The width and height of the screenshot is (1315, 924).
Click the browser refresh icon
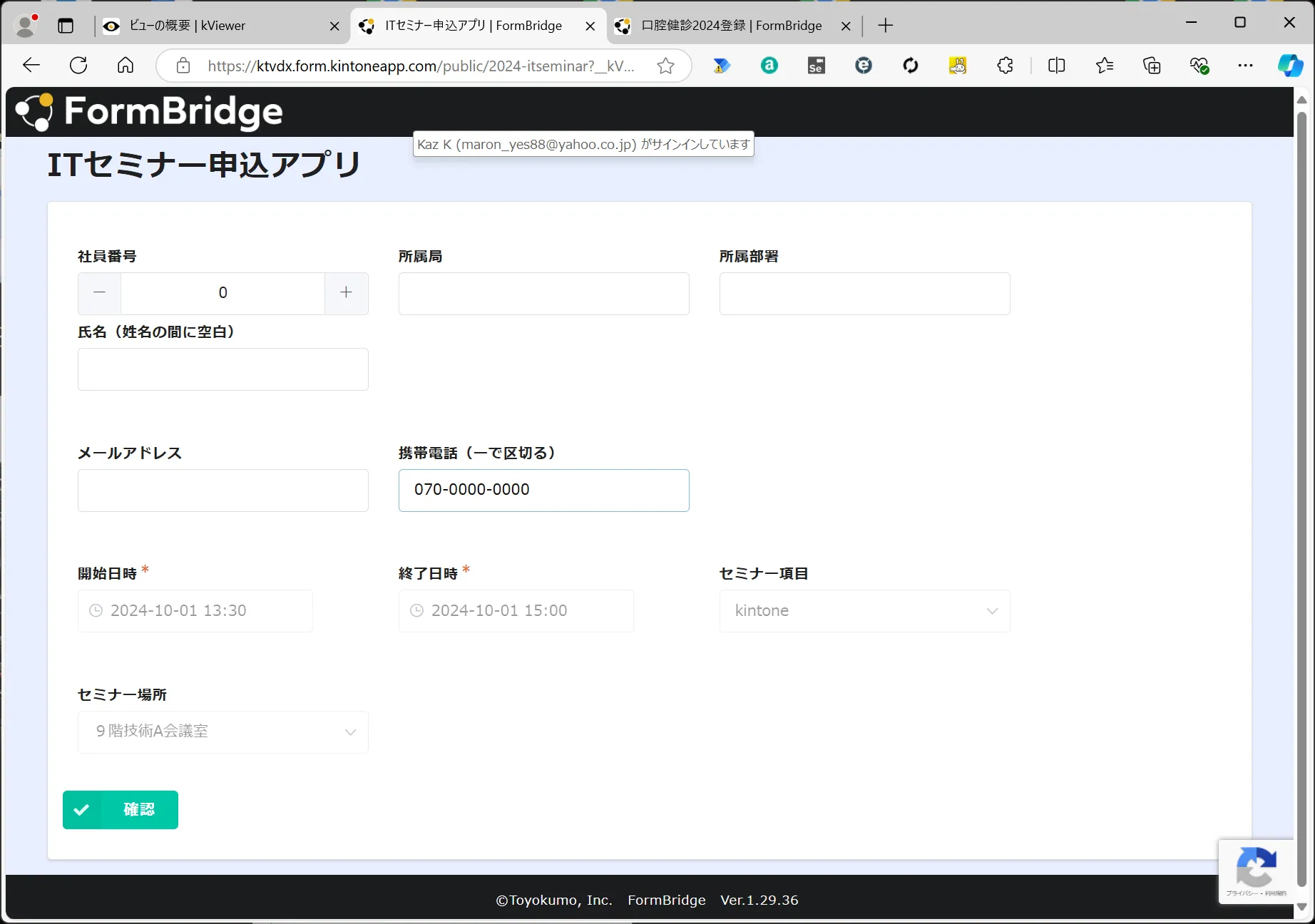click(x=78, y=66)
